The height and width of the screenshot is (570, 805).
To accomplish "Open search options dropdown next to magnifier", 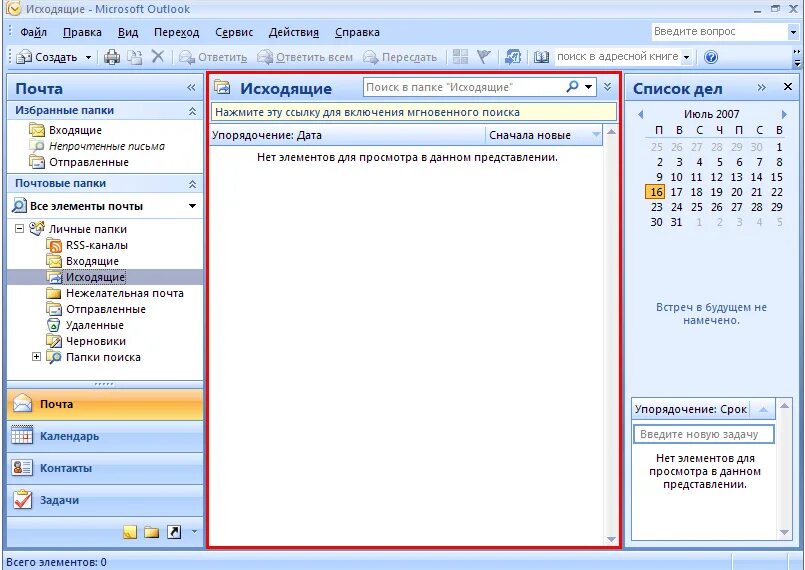I will click(x=589, y=87).
